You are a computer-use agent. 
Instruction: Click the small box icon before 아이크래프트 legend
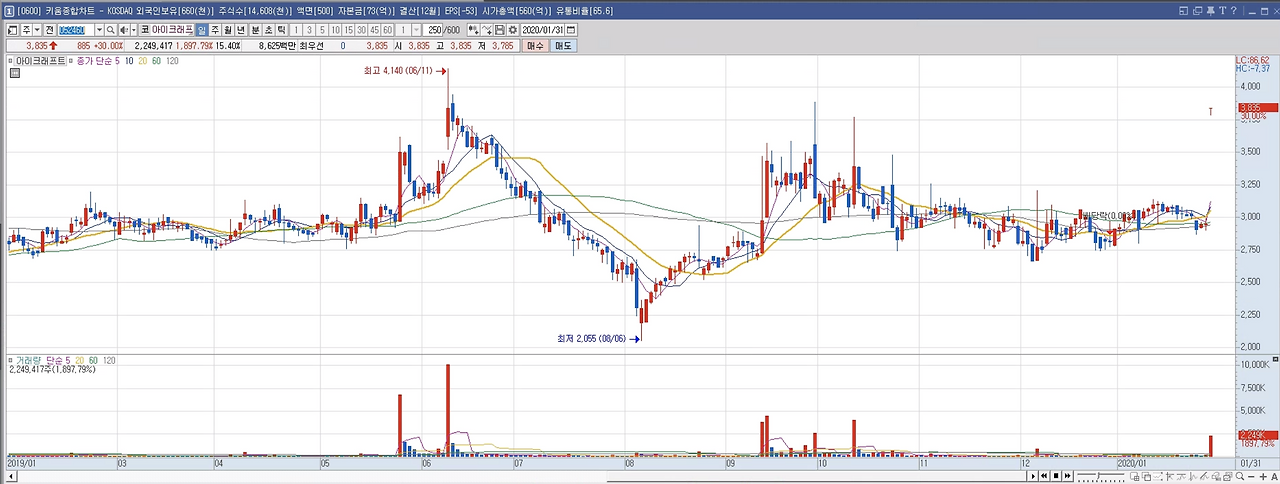[12, 62]
